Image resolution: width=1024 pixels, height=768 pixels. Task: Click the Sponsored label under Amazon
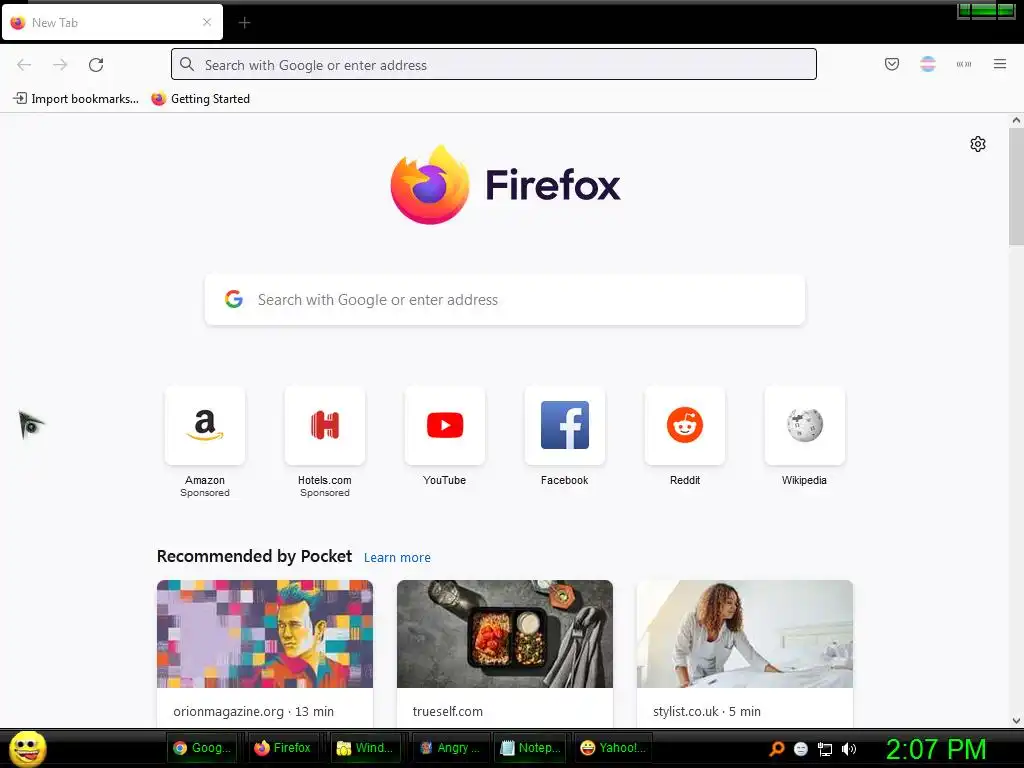click(x=205, y=493)
